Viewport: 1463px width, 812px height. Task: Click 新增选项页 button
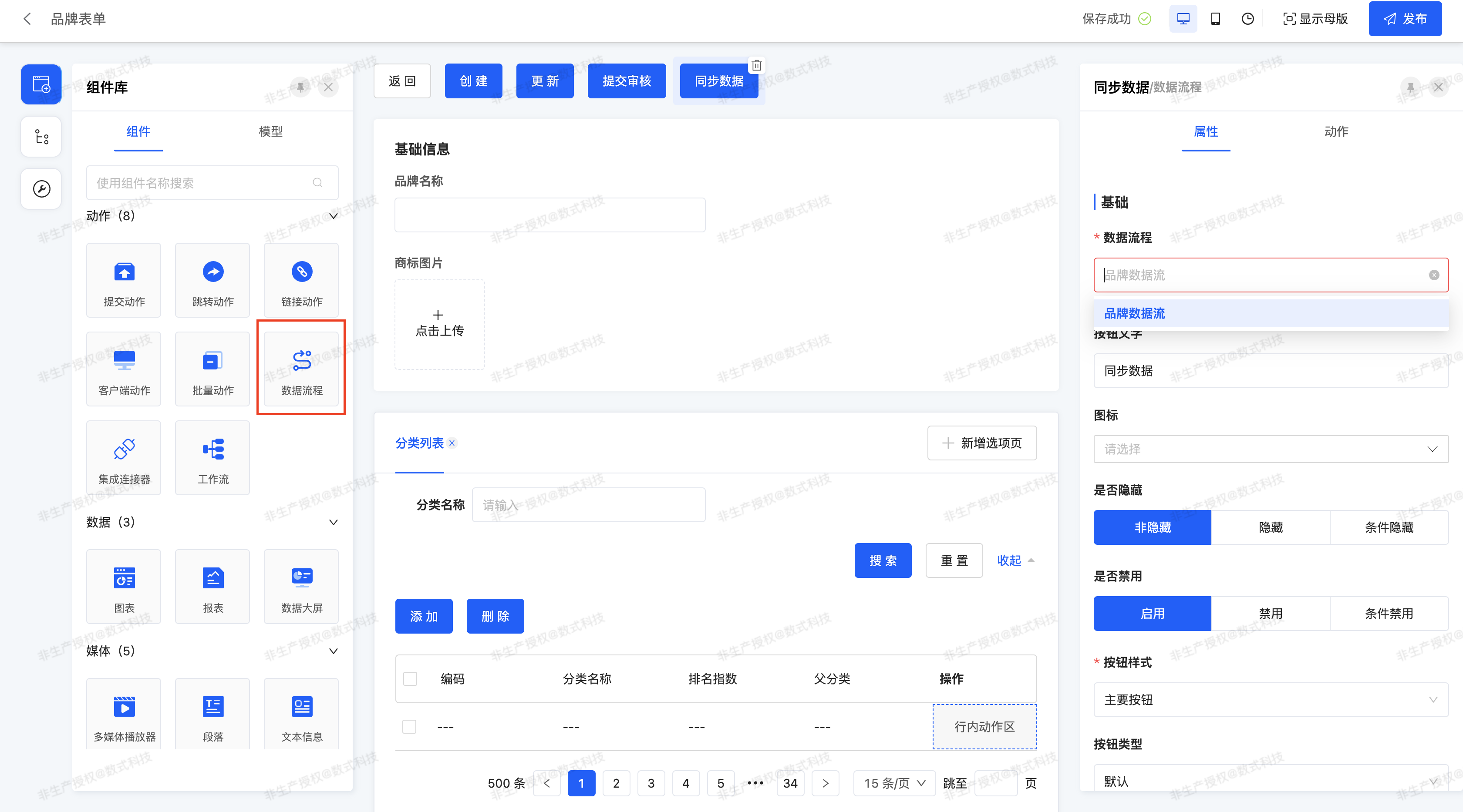click(x=982, y=443)
